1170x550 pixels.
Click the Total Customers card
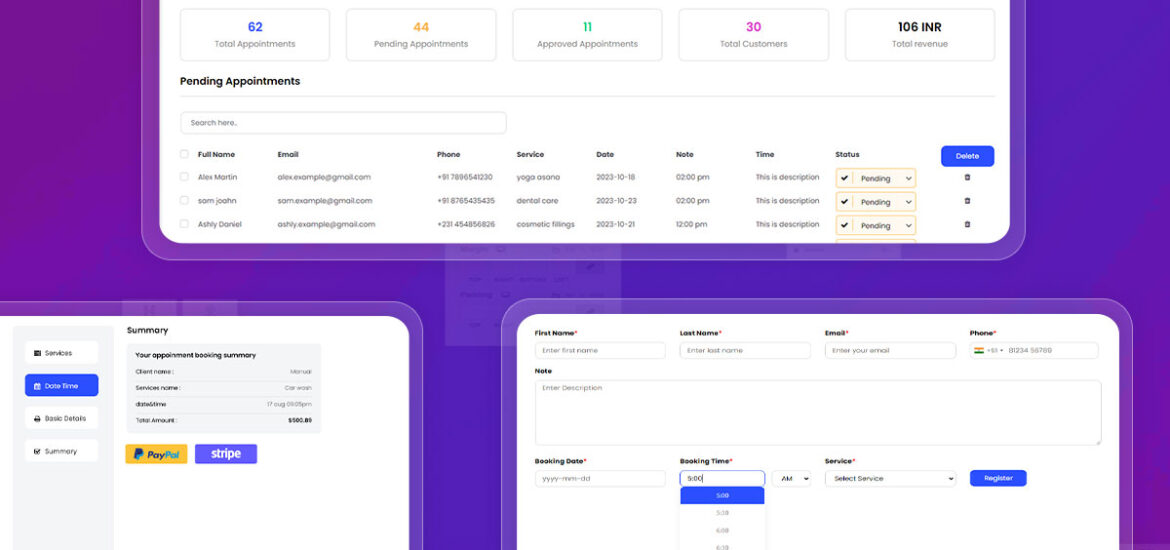click(754, 35)
